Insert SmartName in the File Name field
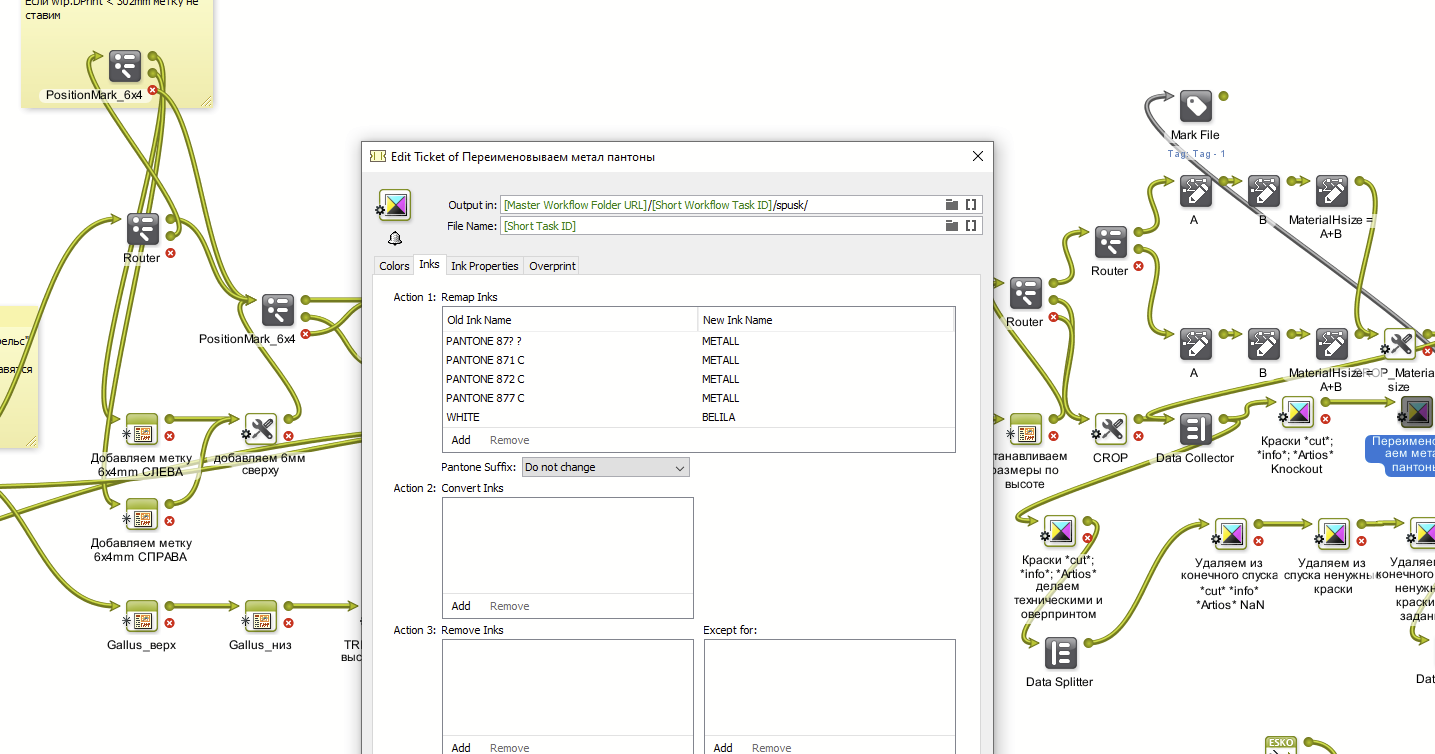 coord(970,226)
